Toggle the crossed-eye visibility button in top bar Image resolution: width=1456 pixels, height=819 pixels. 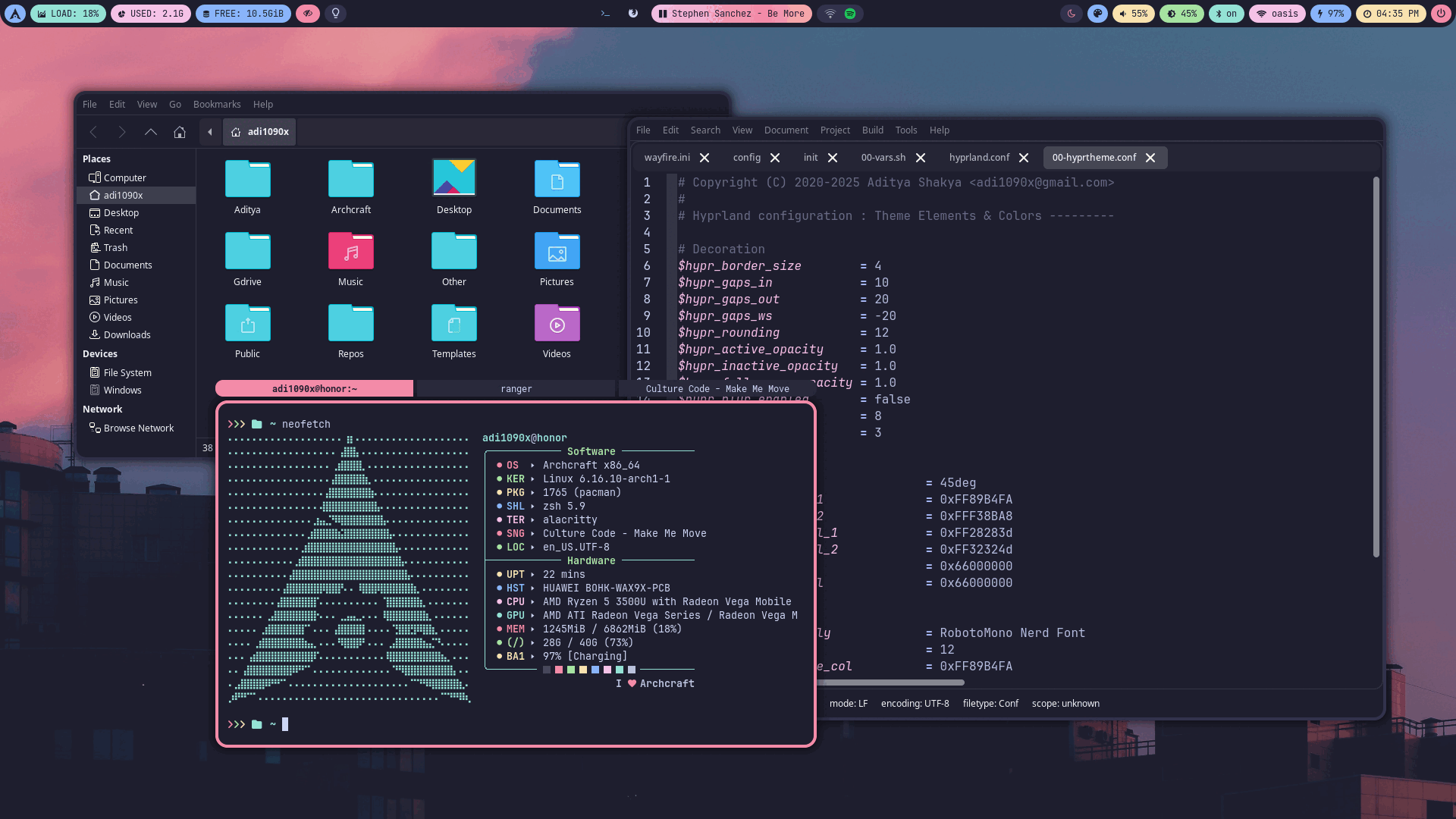coord(308,14)
